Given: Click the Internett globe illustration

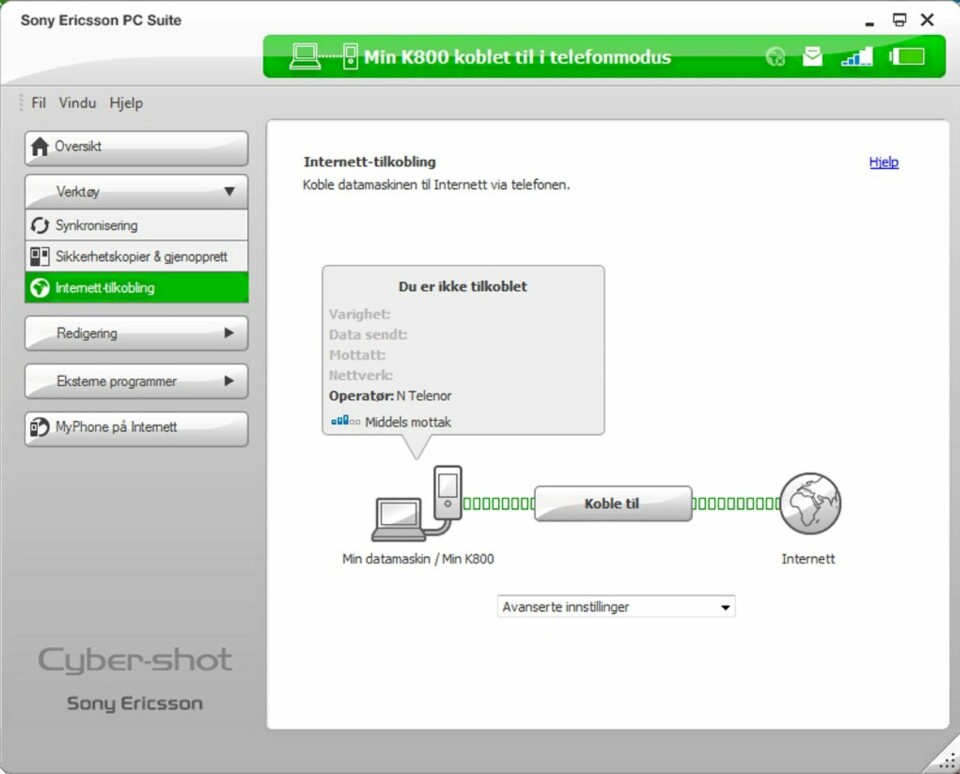Looking at the screenshot, I should point(810,503).
